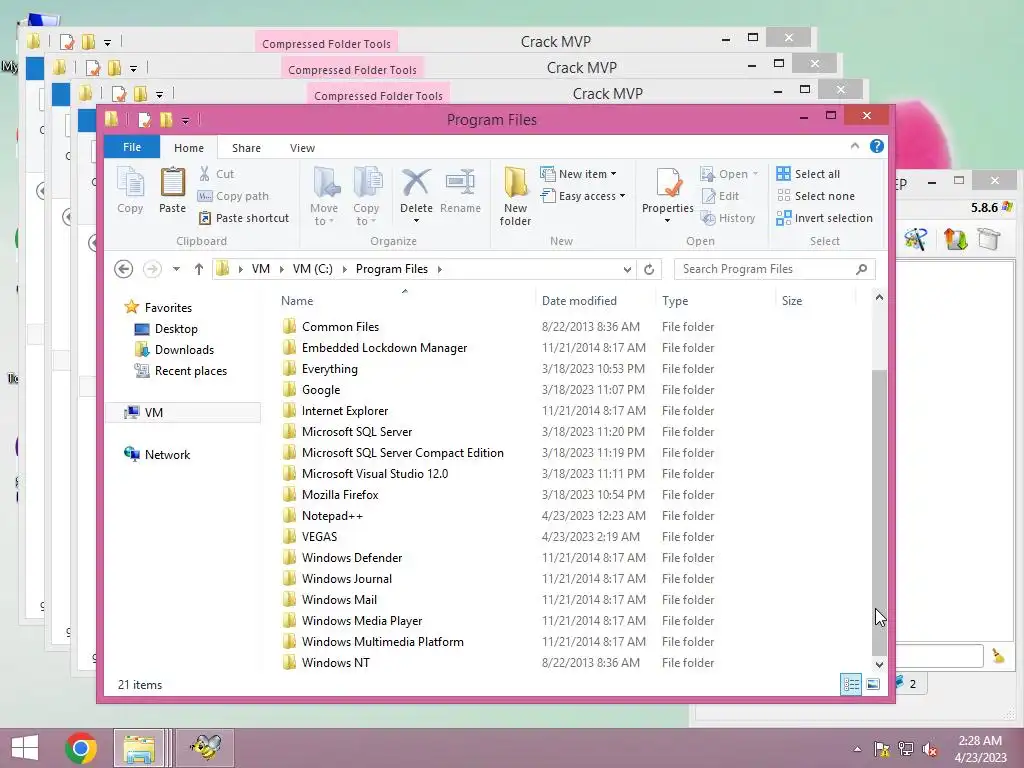Click Select none in the ribbon

pos(816,196)
